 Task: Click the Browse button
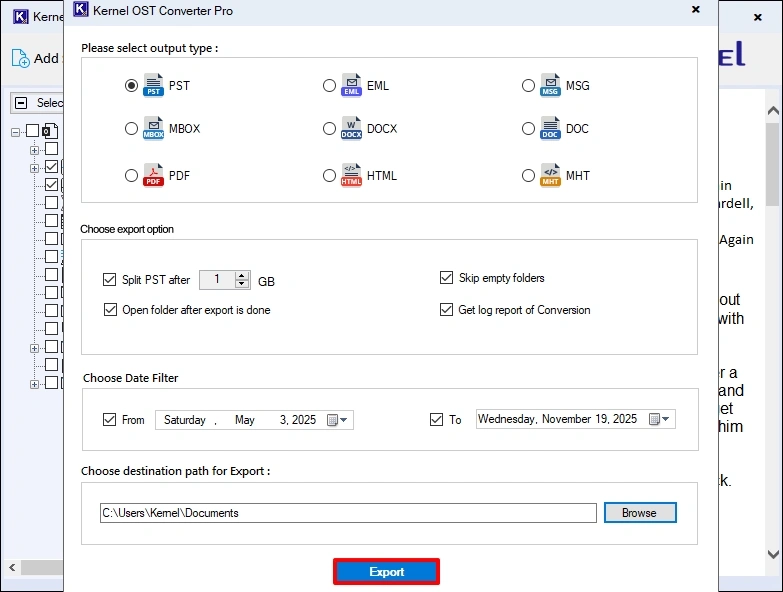click(640, 513)
